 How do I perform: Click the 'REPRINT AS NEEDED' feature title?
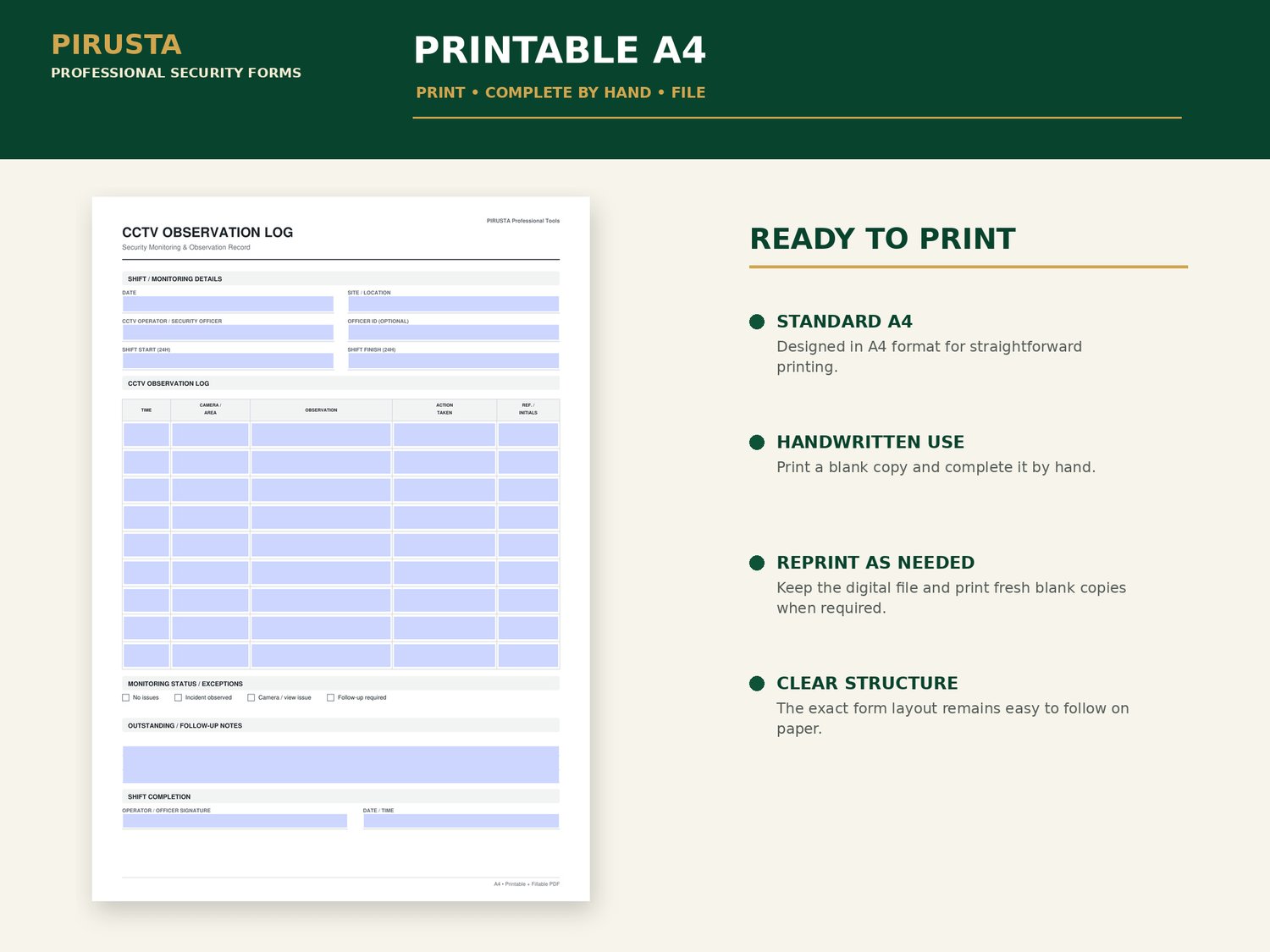coord(875,563)
